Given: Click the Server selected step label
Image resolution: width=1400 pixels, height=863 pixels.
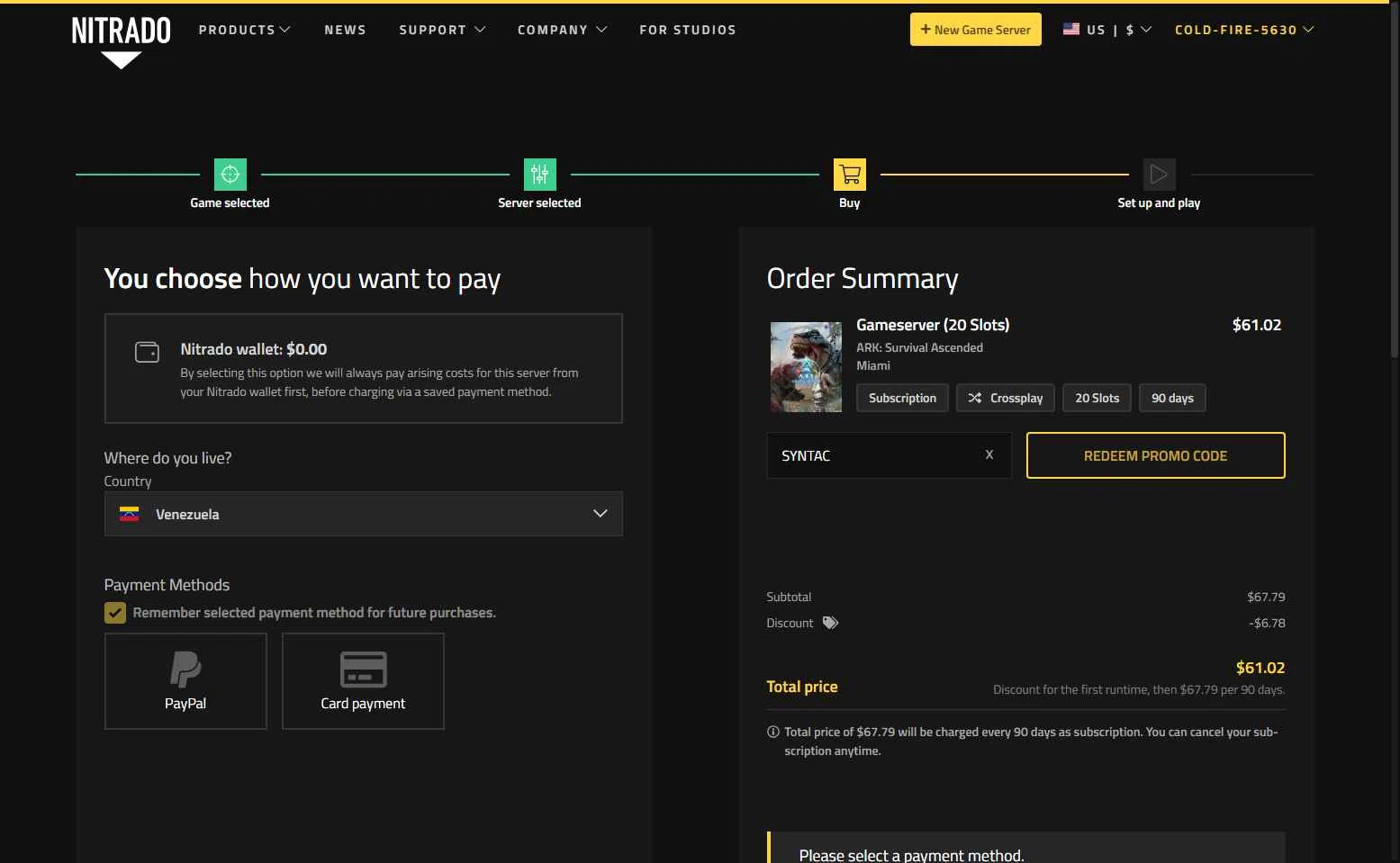Looking at the screenshot, I should (539, 202).
